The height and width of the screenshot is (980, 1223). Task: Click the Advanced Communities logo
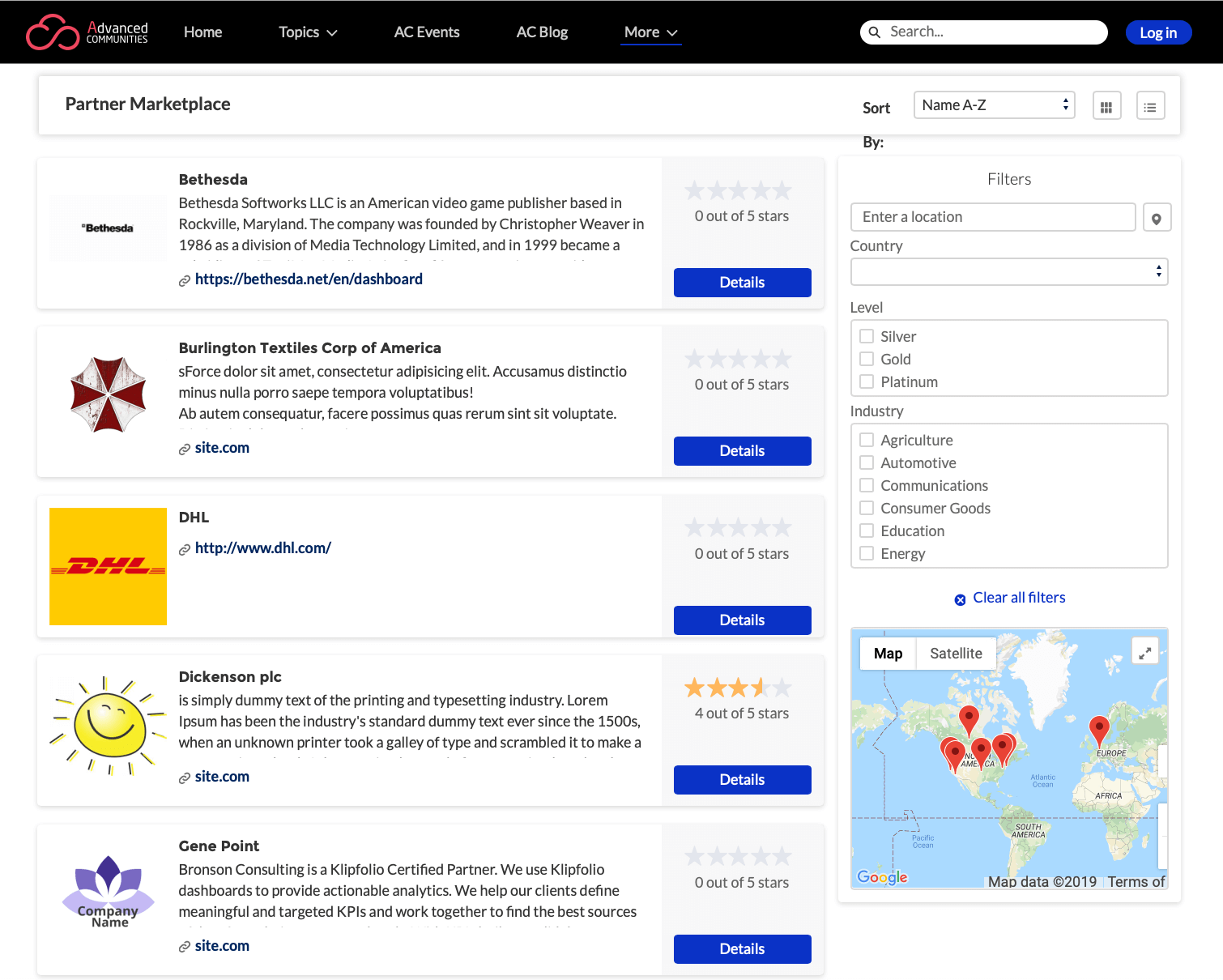click(x=86, y=32)
